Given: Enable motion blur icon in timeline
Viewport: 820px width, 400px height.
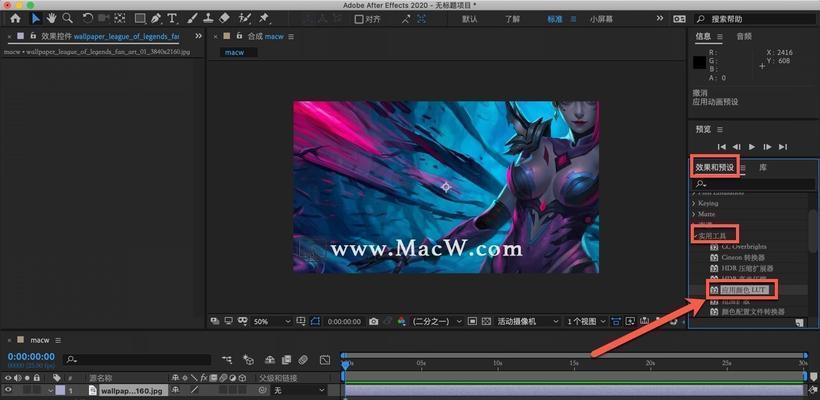Looking at the screenshot, I should pyautogui.click(x=303, y=360).
